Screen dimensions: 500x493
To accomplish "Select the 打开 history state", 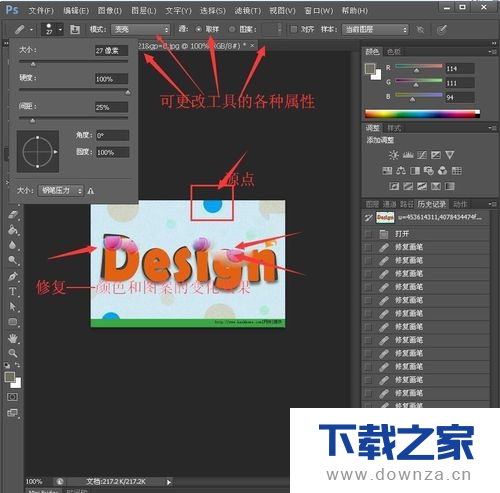I will pos(426,234).
